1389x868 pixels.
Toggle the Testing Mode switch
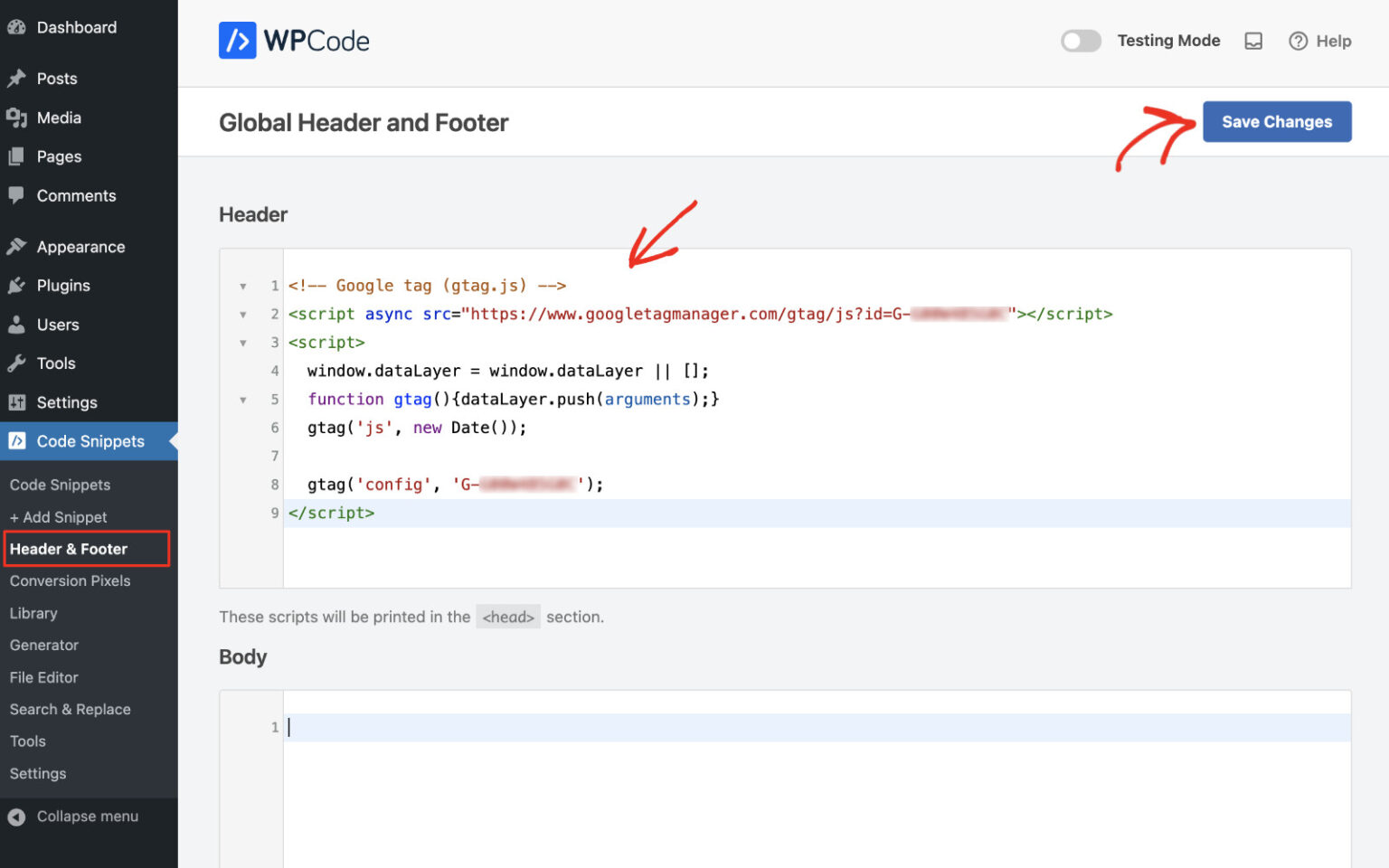1081,41
